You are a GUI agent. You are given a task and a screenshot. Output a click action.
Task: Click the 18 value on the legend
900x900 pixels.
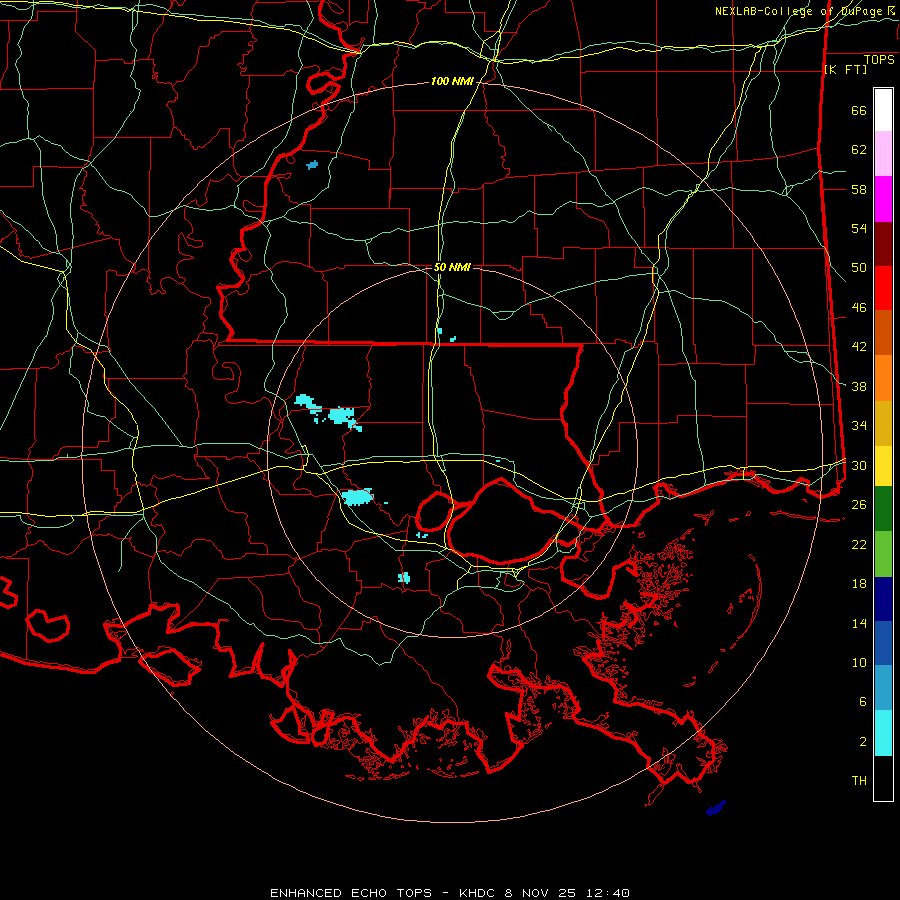[859, 584]
